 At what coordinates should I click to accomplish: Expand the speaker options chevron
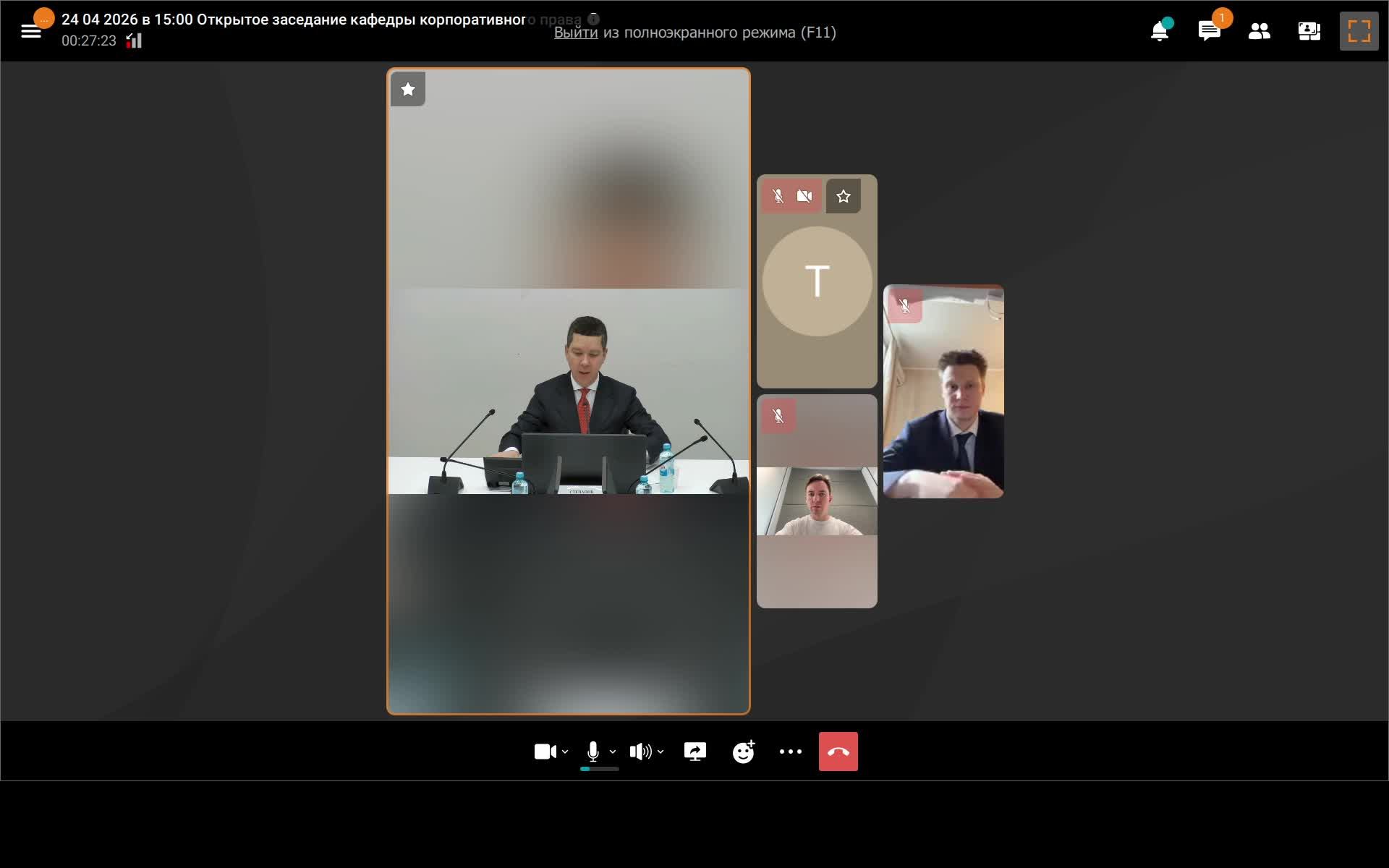(x=660, y=752)
